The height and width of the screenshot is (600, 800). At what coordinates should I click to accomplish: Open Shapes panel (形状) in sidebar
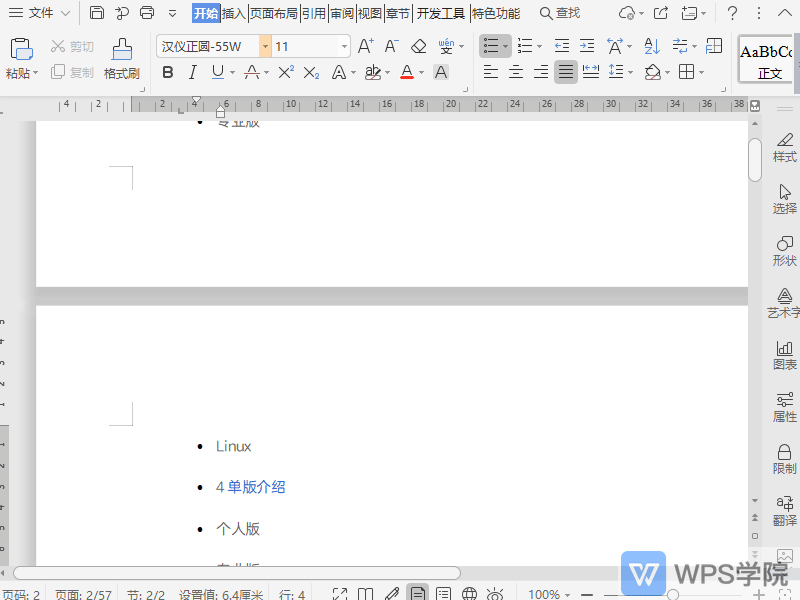[784, 251]
